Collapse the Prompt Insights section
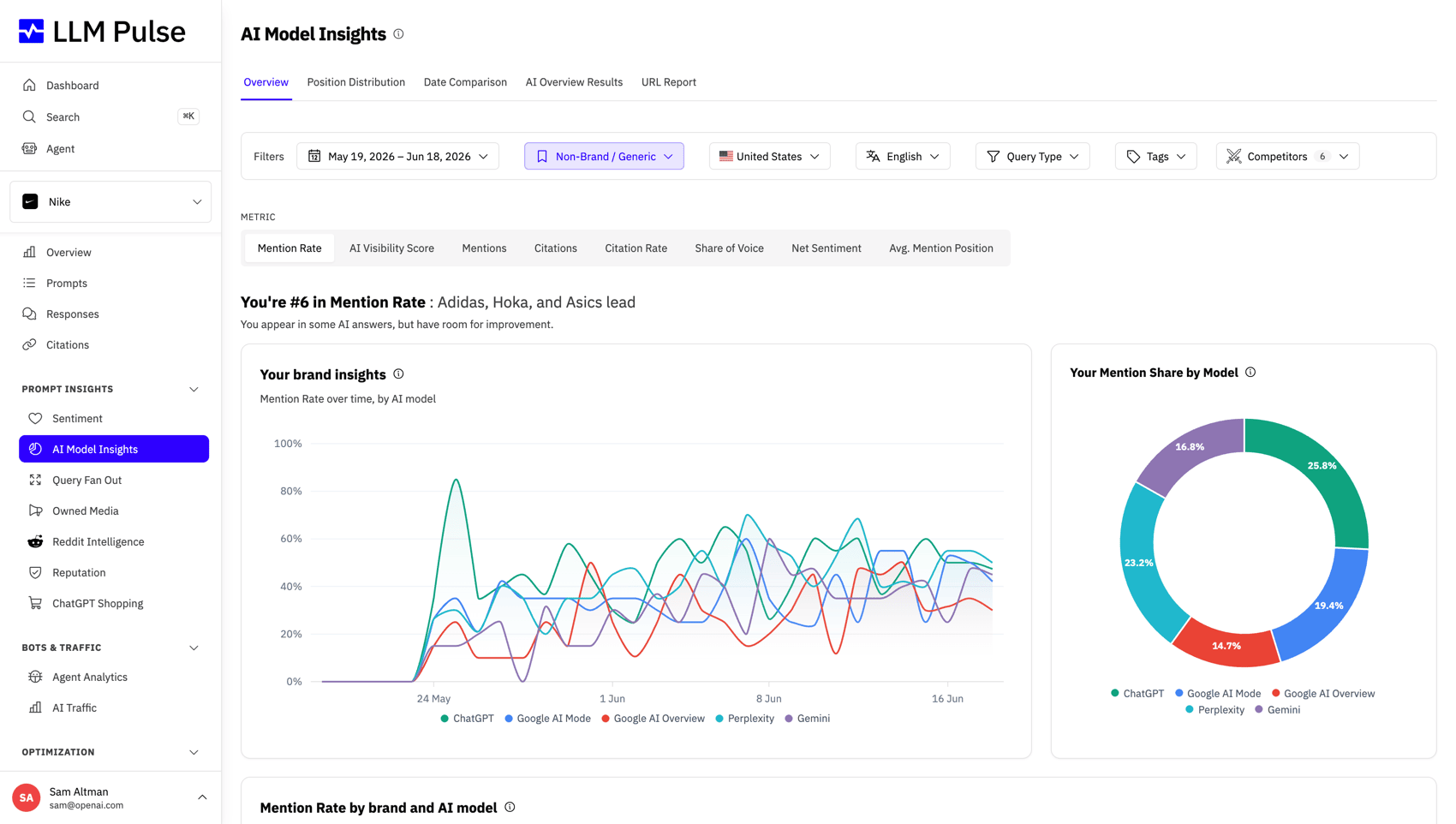1456x824 pixels. (x=194, y=389)
